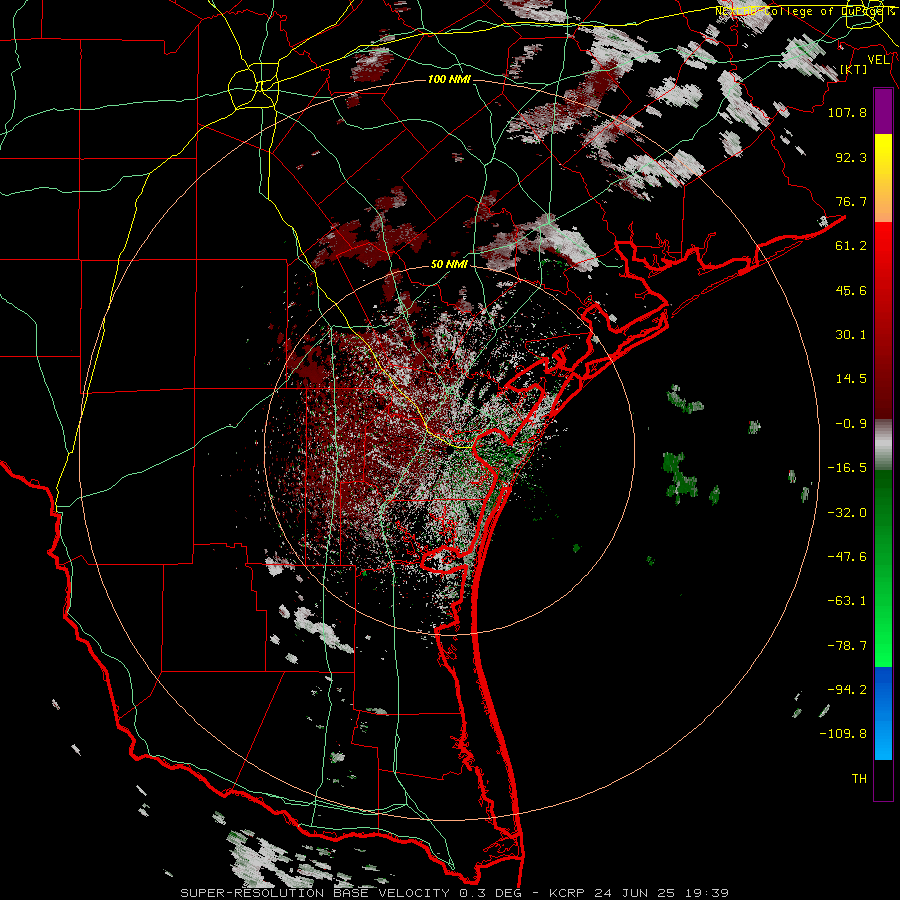Viewport: 900px width, 900px height.
Task: Select the -94.2 legend value
Action: 847,690
